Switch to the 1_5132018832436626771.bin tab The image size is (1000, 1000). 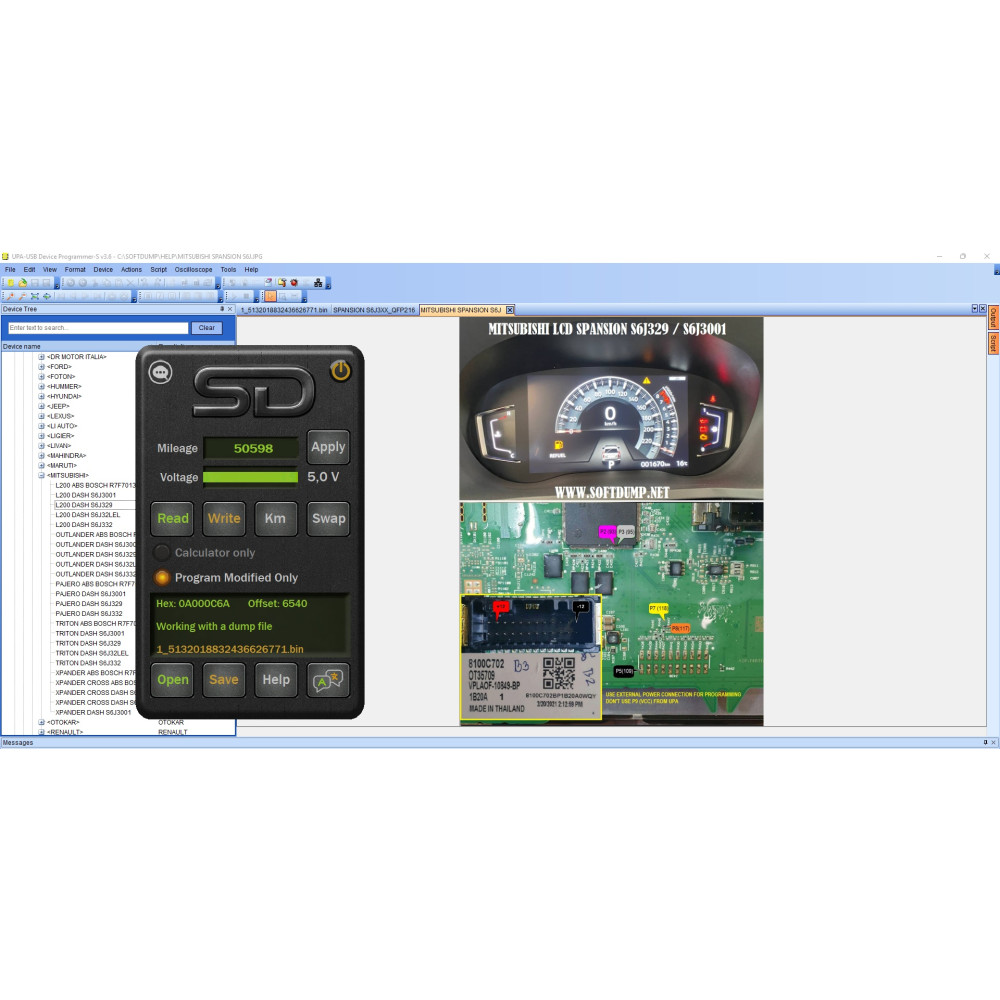tap(284, 310)
